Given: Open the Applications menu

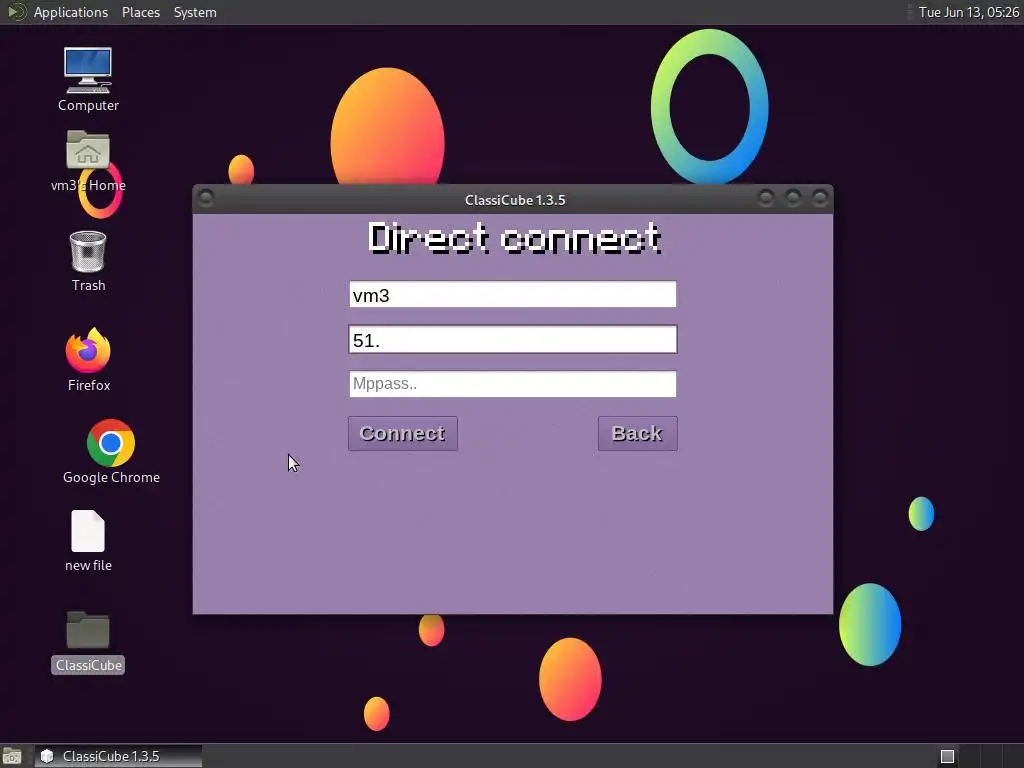Looking at the screenshot, I should point(71,12).
